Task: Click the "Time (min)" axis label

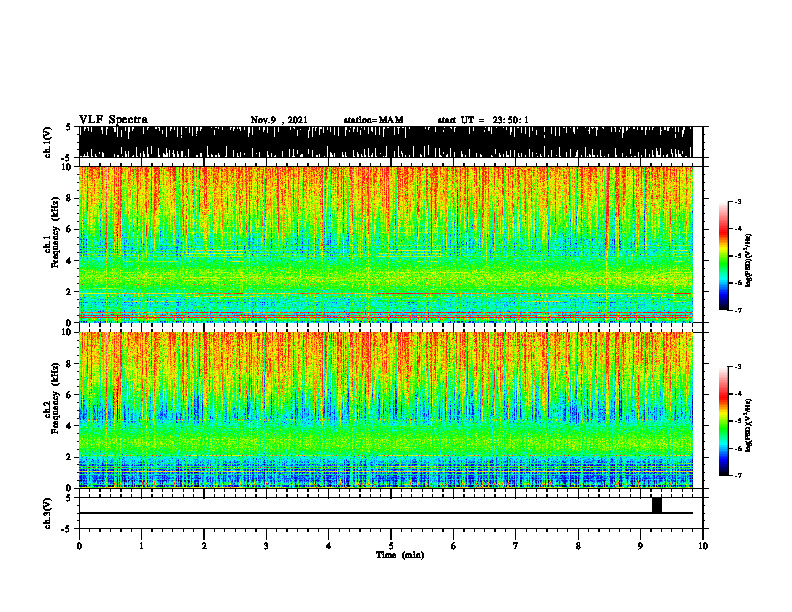Action: pos(400,555)
